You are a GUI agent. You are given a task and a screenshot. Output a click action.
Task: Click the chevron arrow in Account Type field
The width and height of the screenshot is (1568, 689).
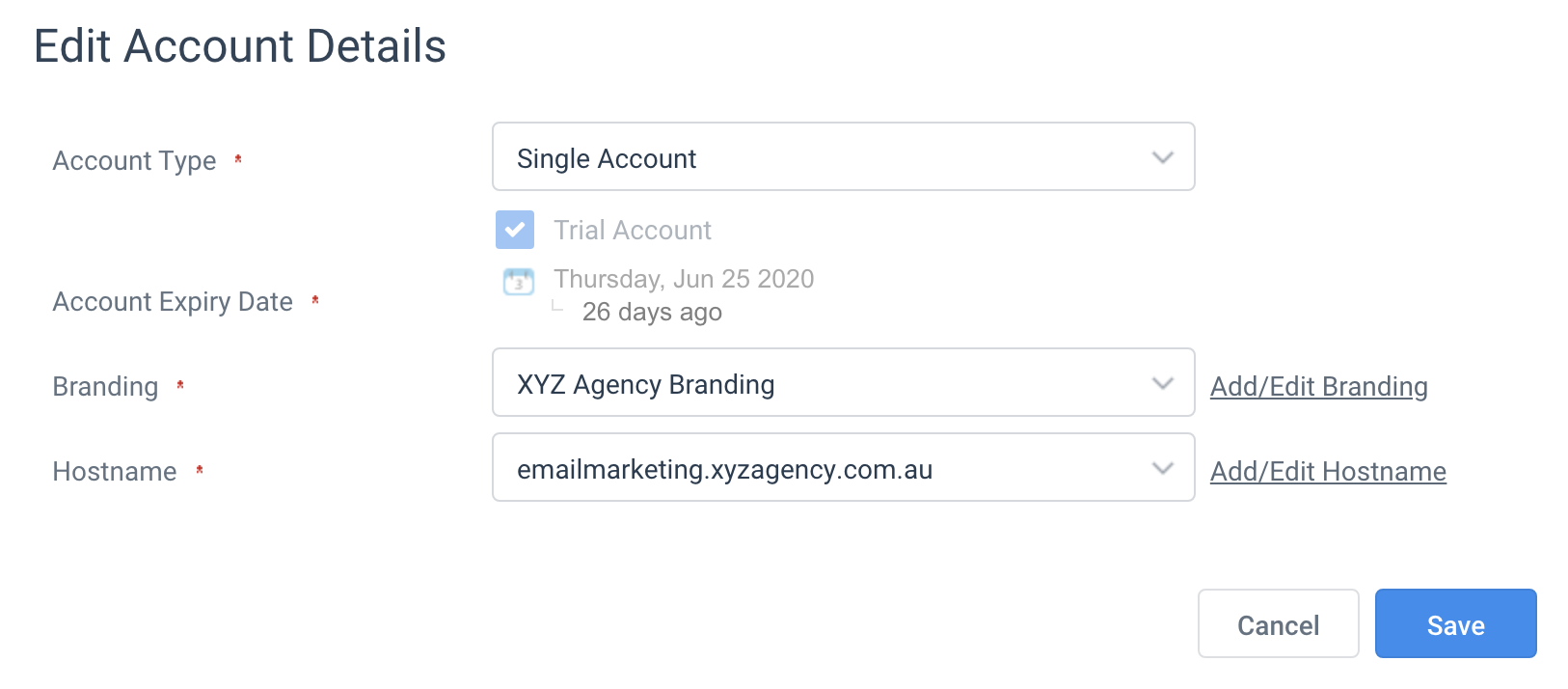pyautogui.click(x=1163, y=157)
